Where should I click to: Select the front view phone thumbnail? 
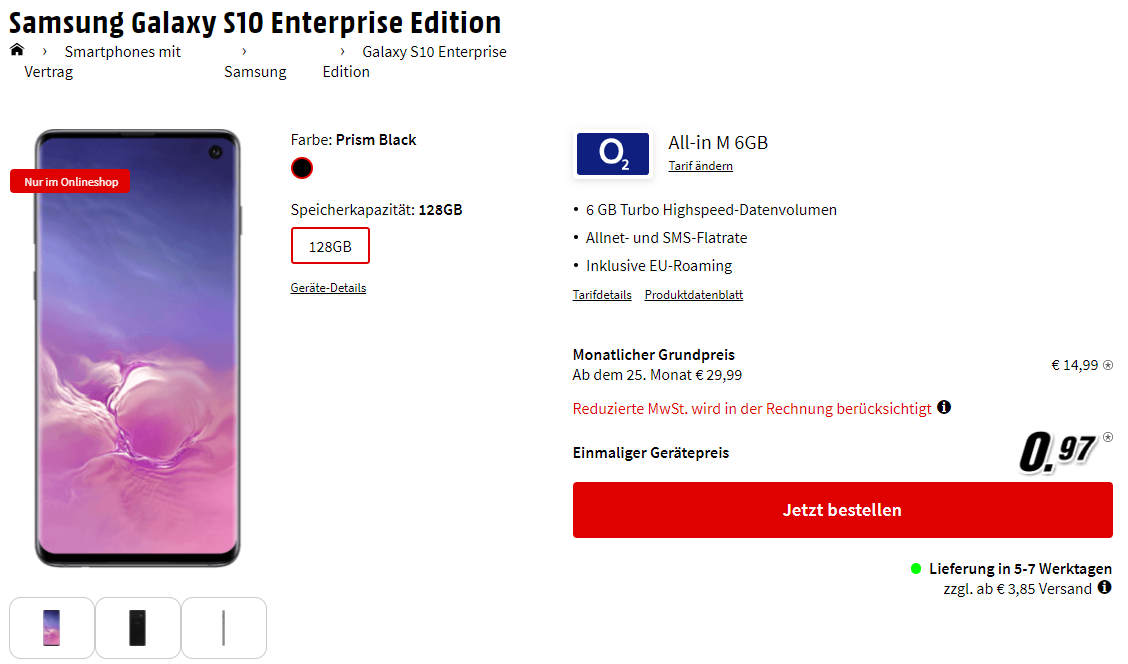pyautogui.click(x=52, y=628)
